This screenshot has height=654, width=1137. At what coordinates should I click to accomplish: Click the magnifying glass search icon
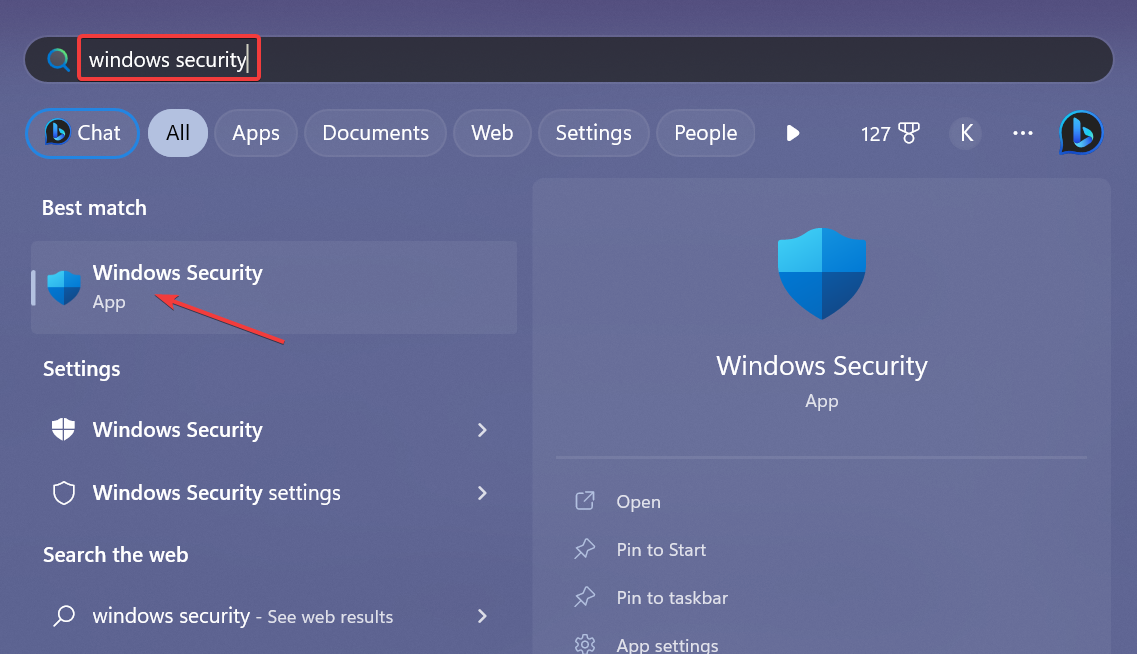(57, 58)
